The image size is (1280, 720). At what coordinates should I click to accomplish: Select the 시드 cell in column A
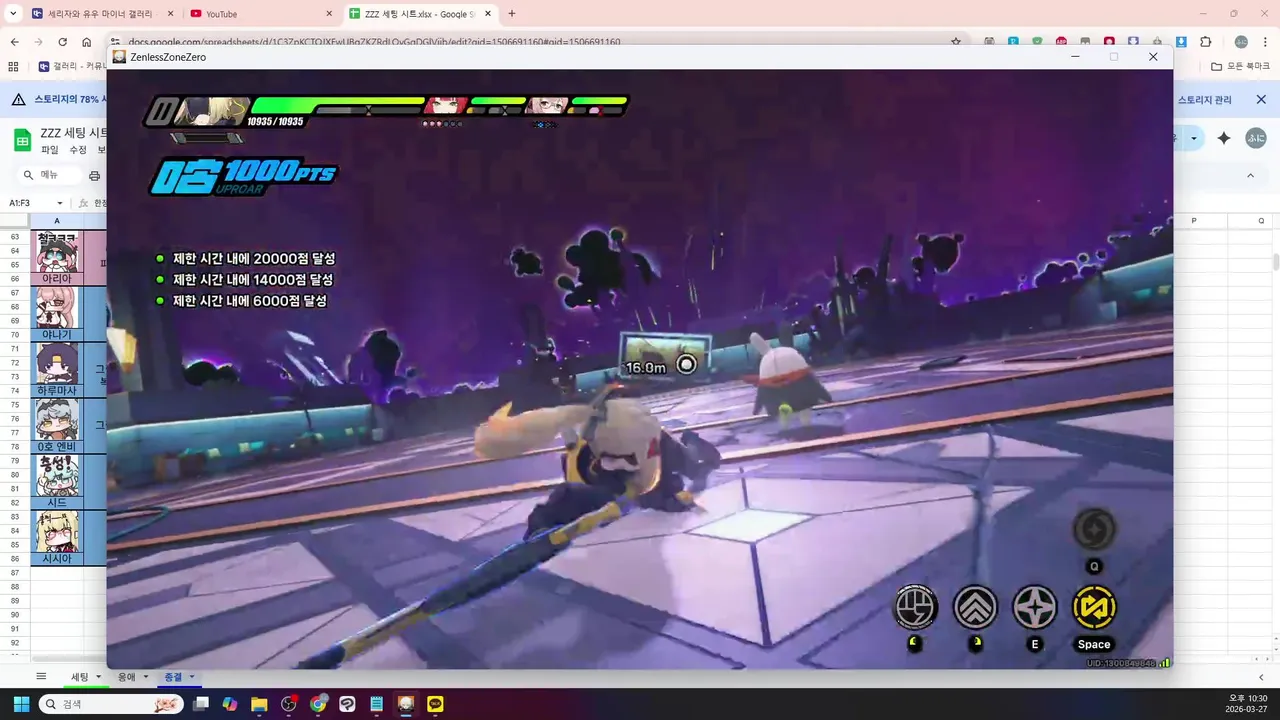[x=56, y=503]
